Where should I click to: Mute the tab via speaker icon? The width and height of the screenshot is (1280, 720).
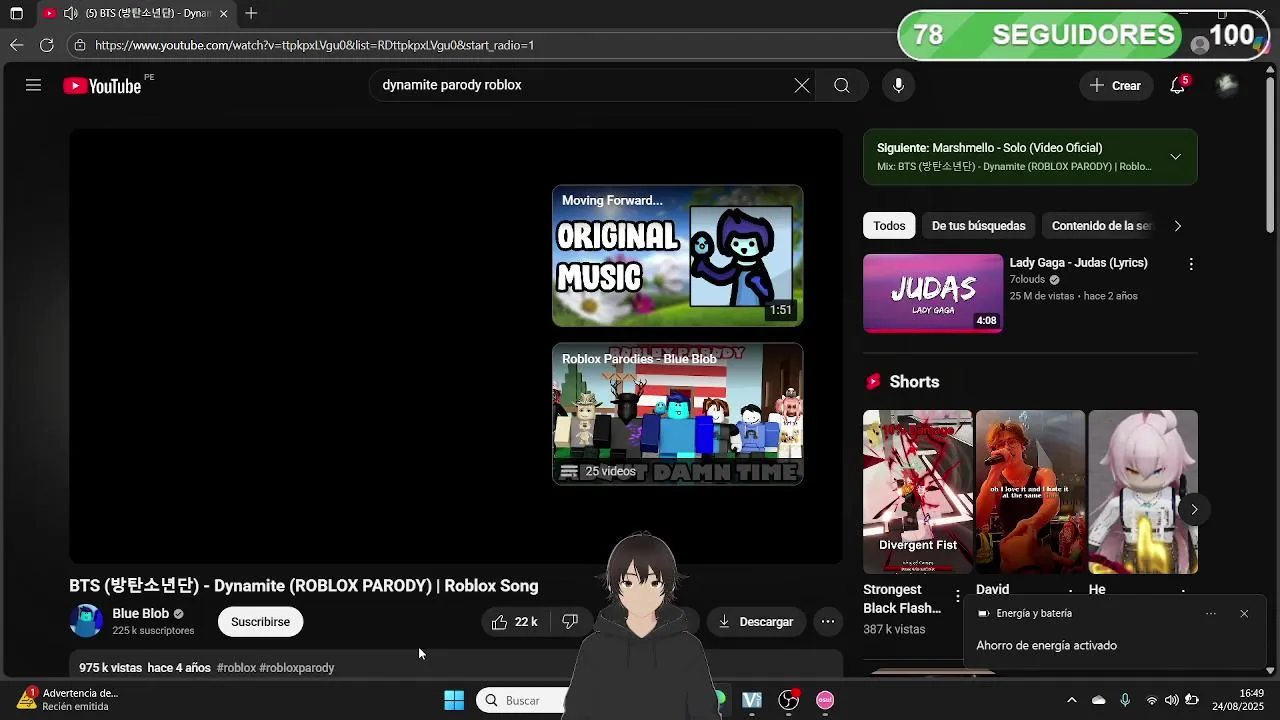(70, 13)
